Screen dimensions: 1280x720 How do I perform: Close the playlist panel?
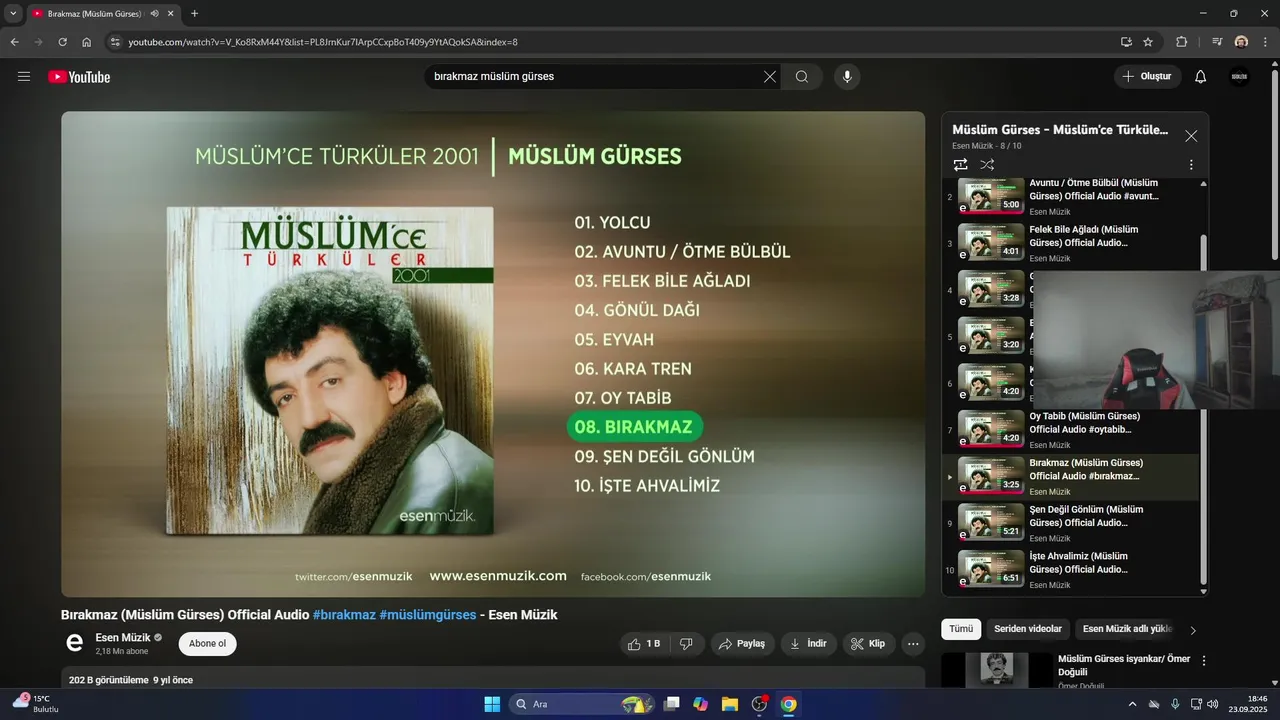pos(1191,136)
